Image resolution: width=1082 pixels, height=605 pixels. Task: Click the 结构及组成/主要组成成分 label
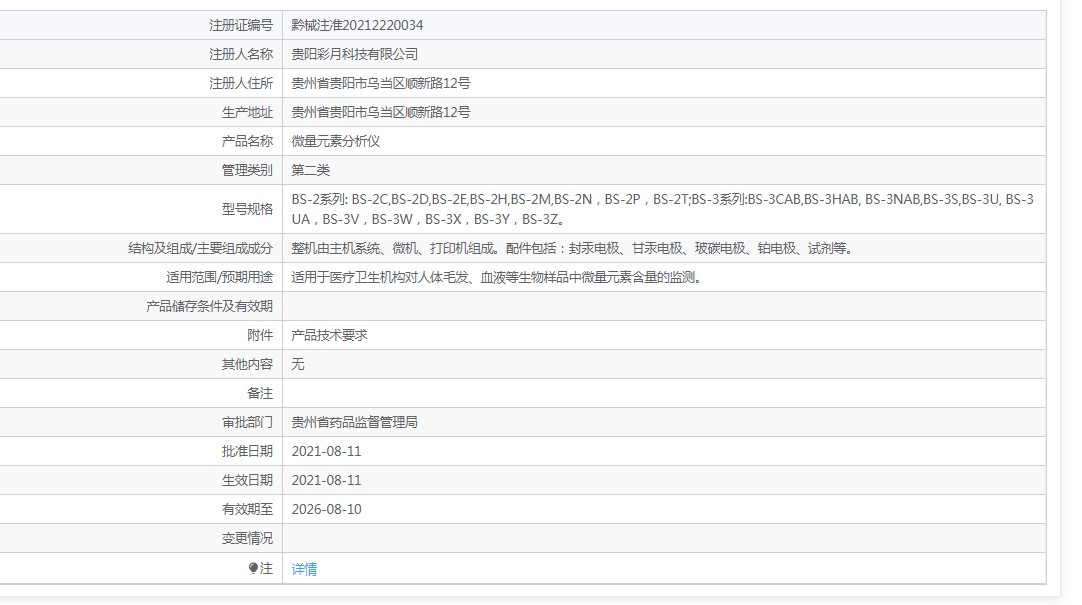[x=200, y=248]
